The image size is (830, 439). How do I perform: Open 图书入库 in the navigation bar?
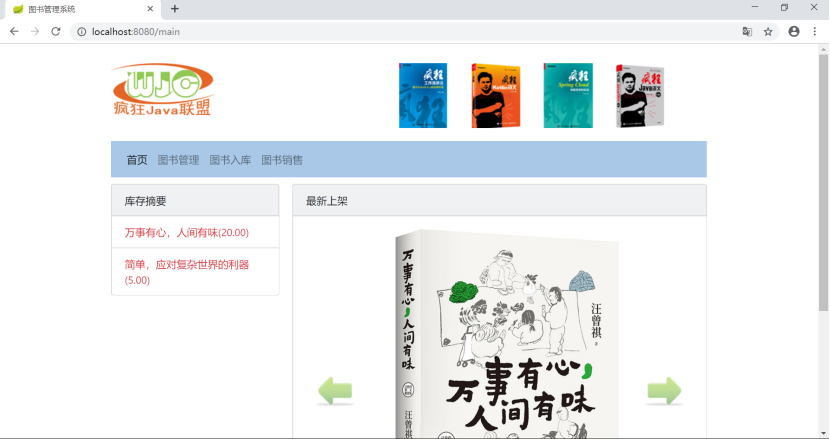click(230, 160)
